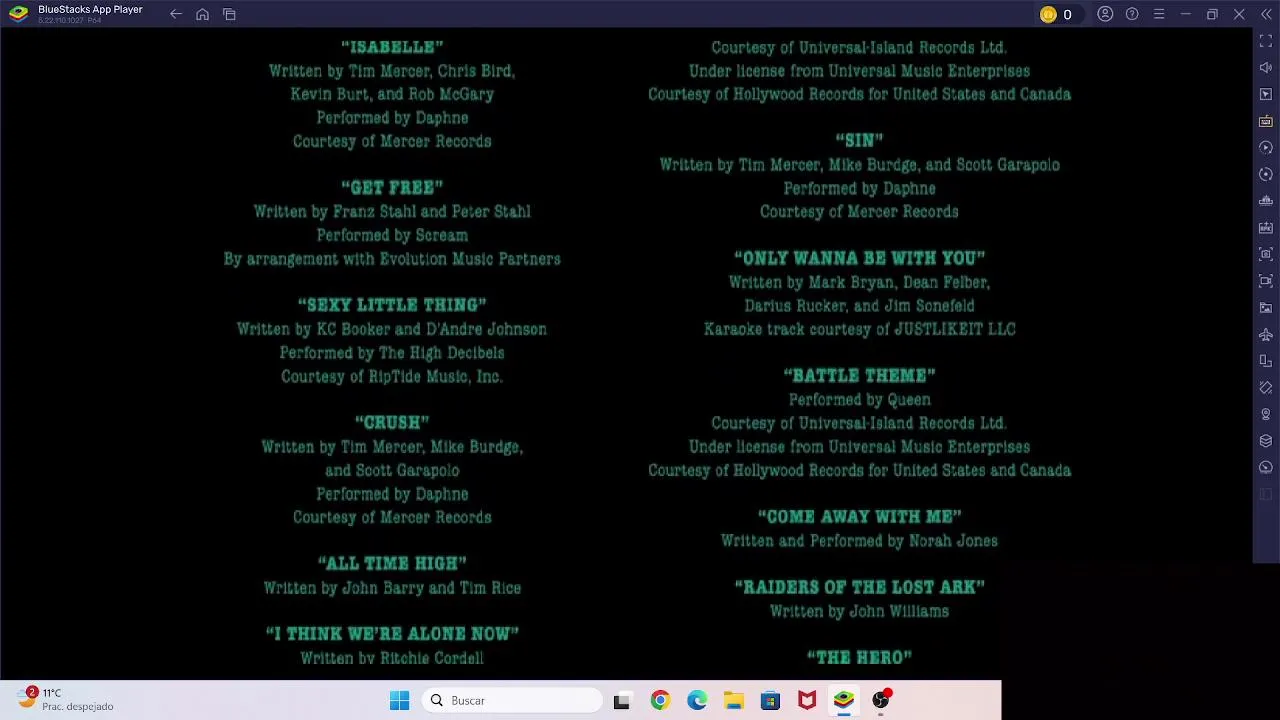Open the multi-instance tabs icon
This screenshot has width=1280, height=720.
[229, 14]
